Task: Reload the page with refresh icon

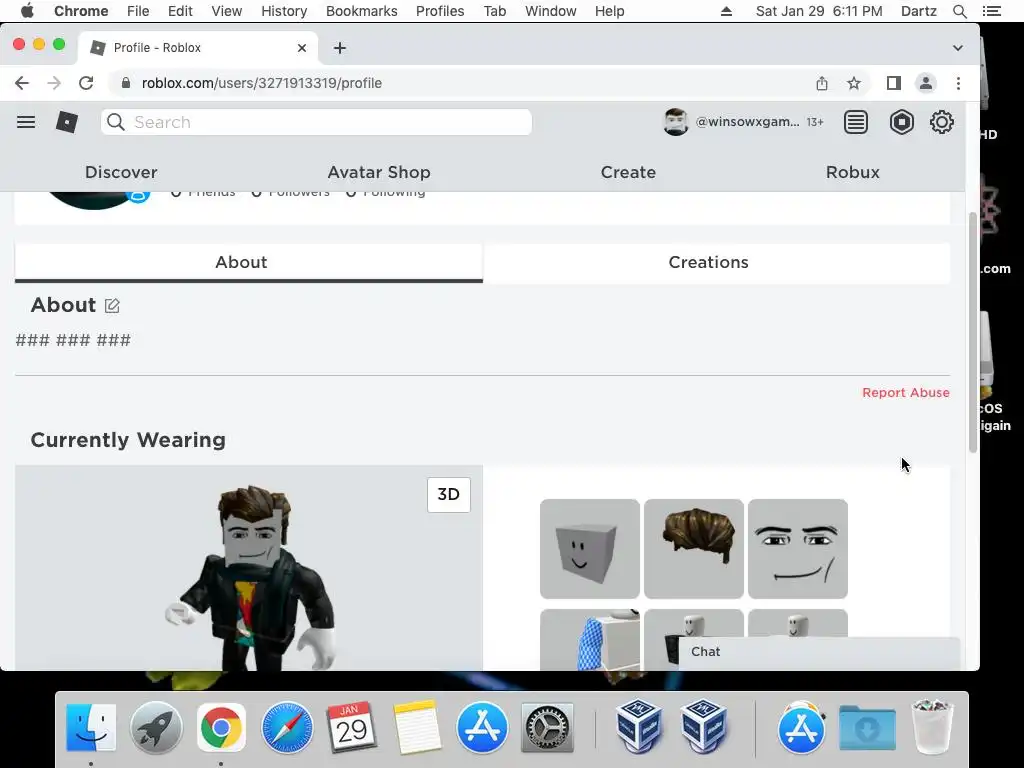Action: point(86,83)
